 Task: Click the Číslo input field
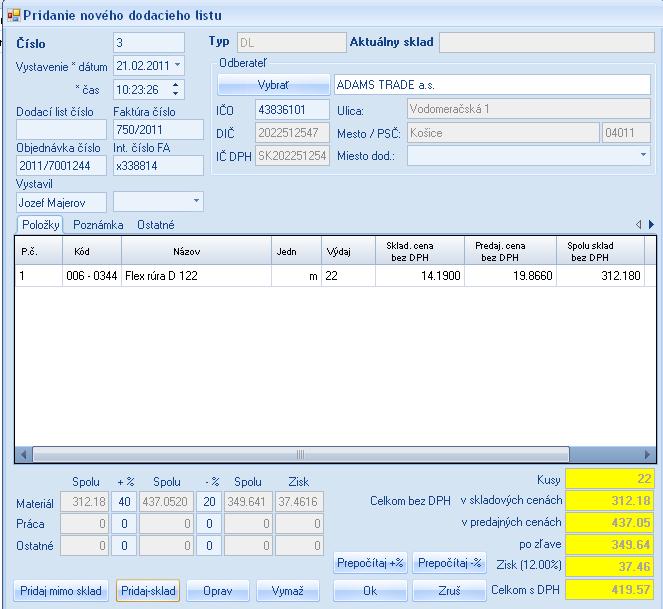pos(149,43)
